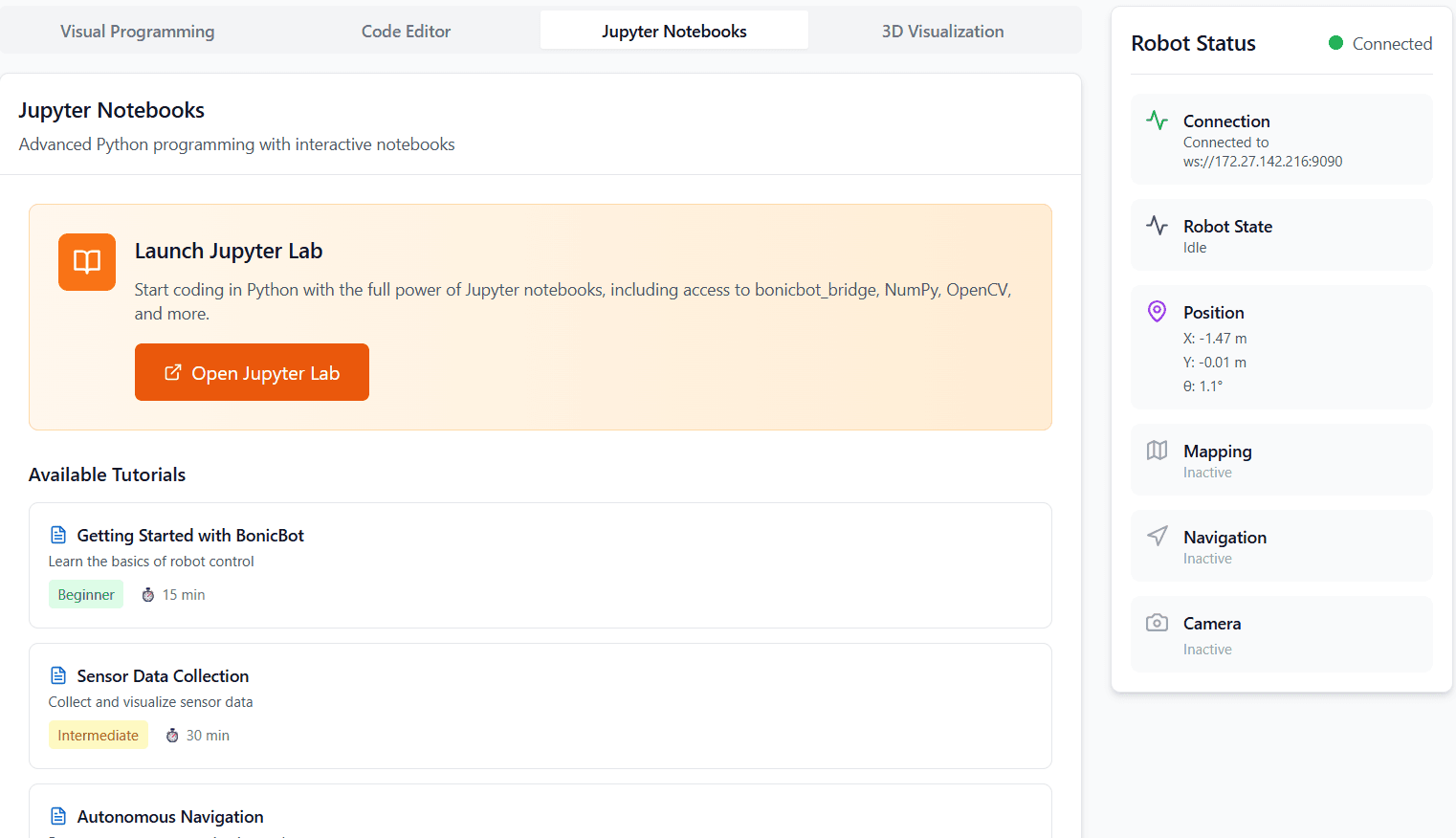Click the Connection pulse icon in Robot Status
The height and width of the screenshot is (838, 1456).
click(1157, 121)
